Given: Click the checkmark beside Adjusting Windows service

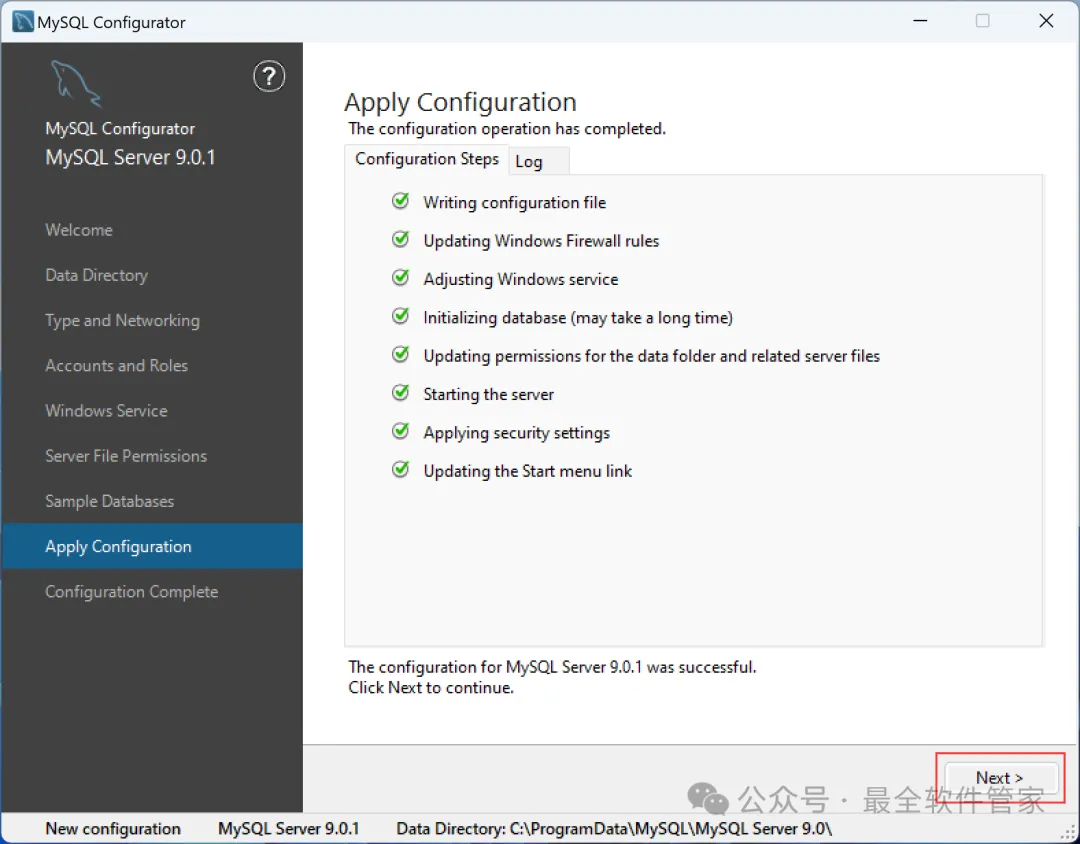Looking at the screenshot, I should 400,278.
